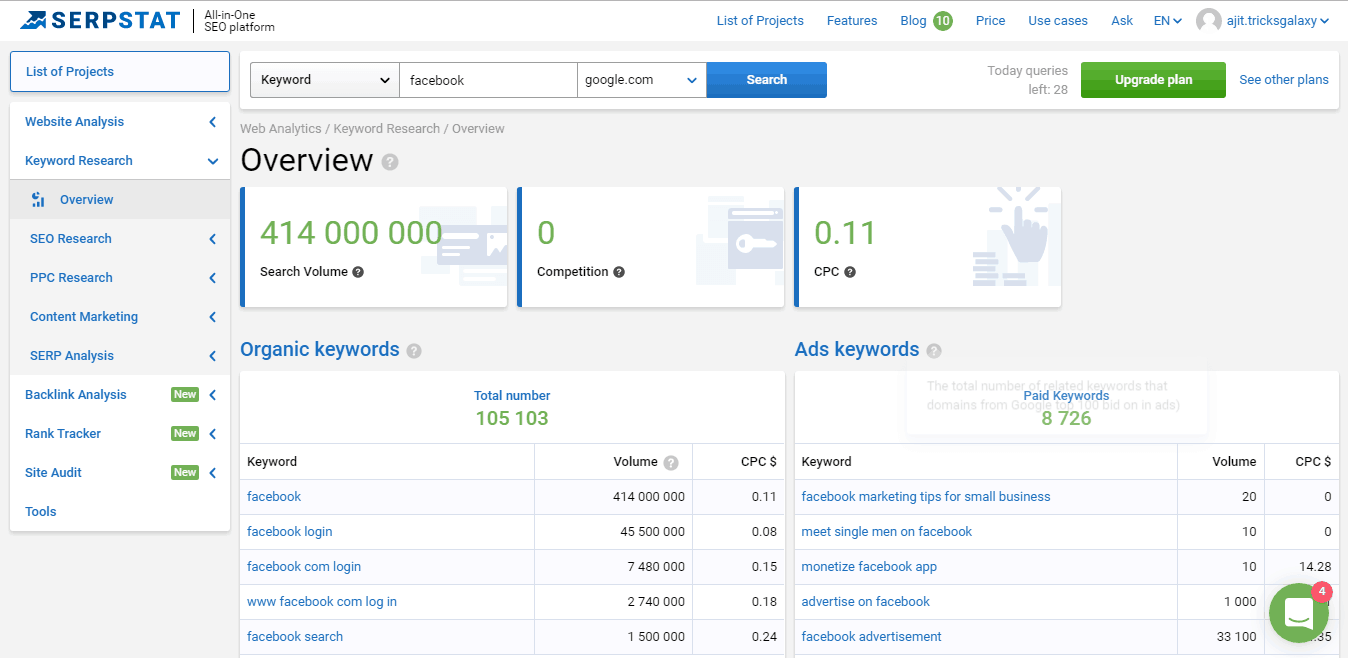Click the Overview sidebar icon
The image size is (1348, 658).
click(x=38, y=200)
